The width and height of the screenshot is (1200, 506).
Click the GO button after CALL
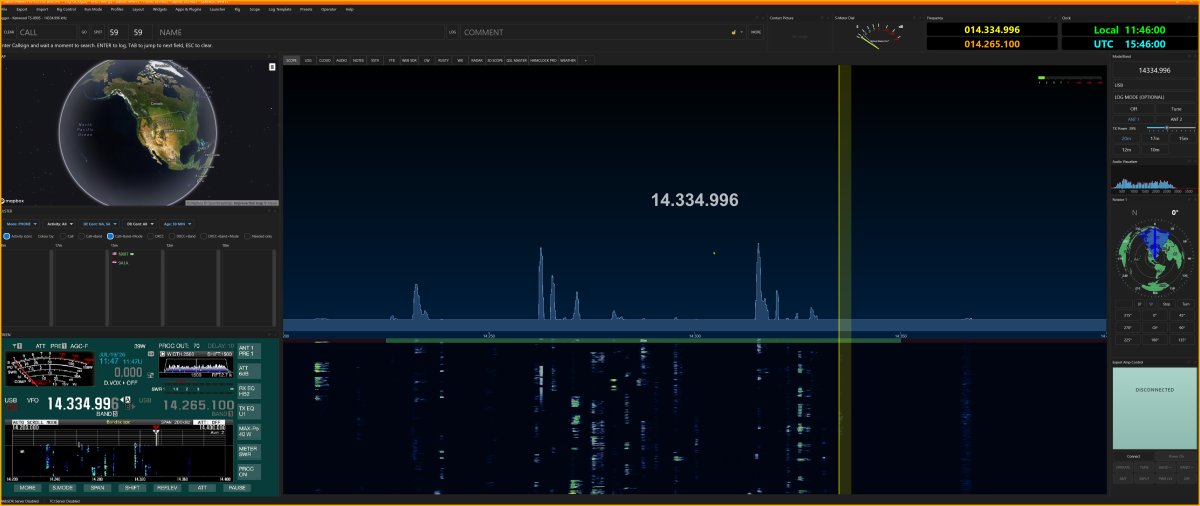tap(84, 32)
